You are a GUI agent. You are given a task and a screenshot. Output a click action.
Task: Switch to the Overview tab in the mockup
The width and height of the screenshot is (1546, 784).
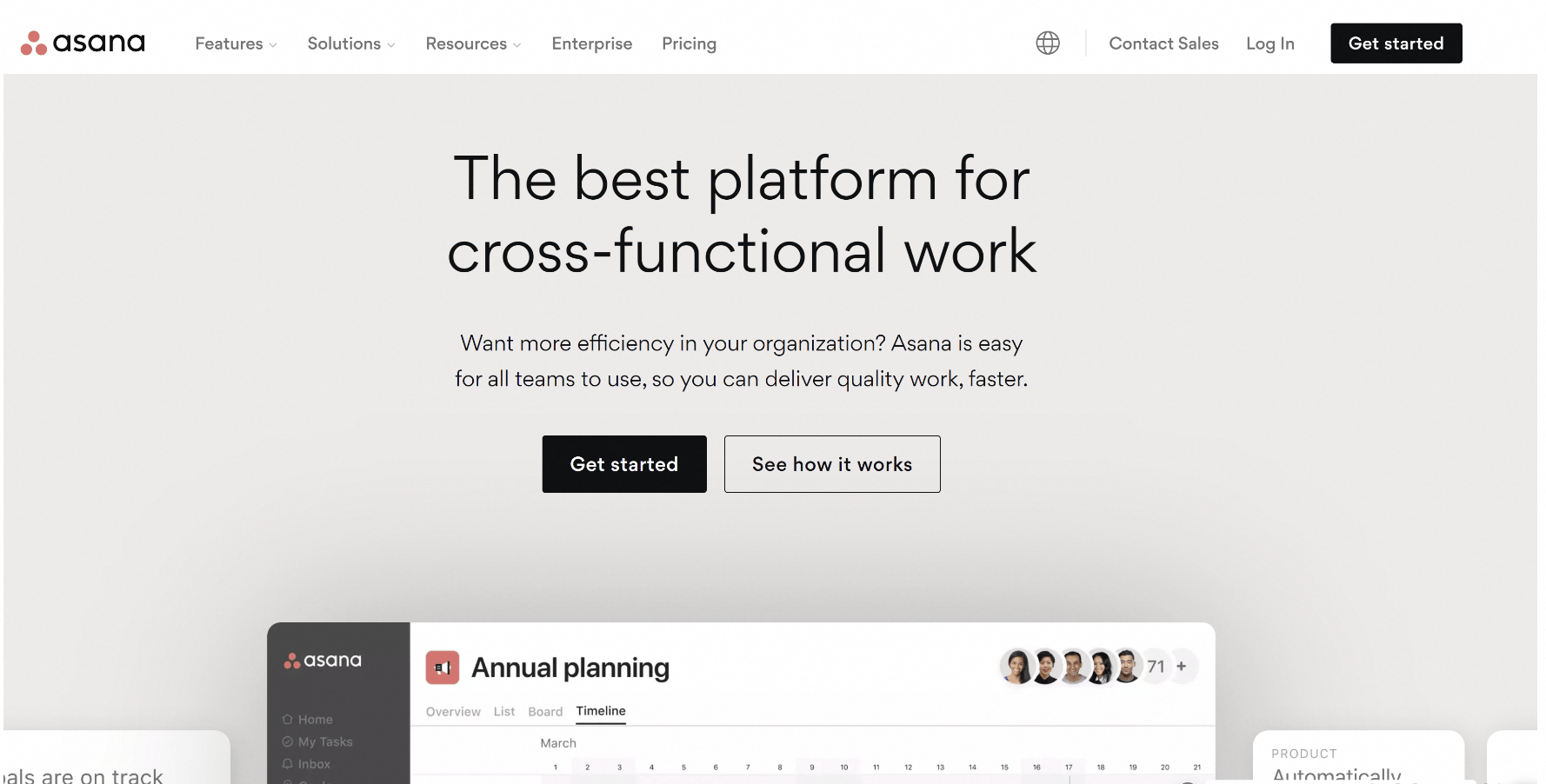453,712
